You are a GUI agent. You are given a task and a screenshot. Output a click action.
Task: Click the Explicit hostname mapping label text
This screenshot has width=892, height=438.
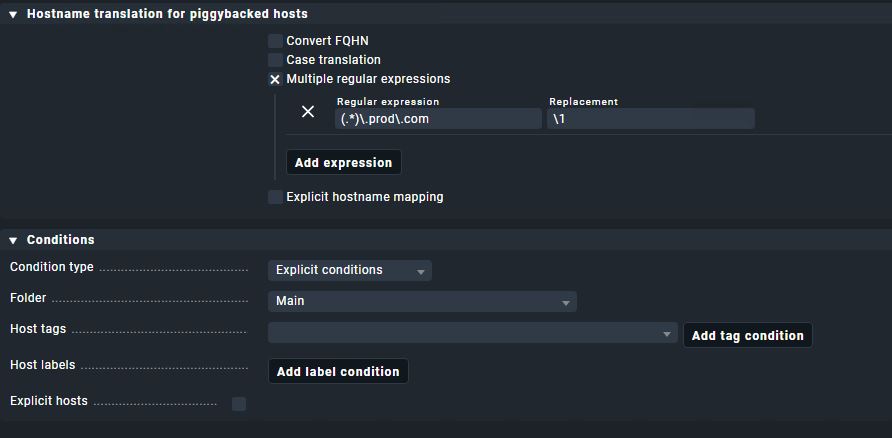point(365,197)
